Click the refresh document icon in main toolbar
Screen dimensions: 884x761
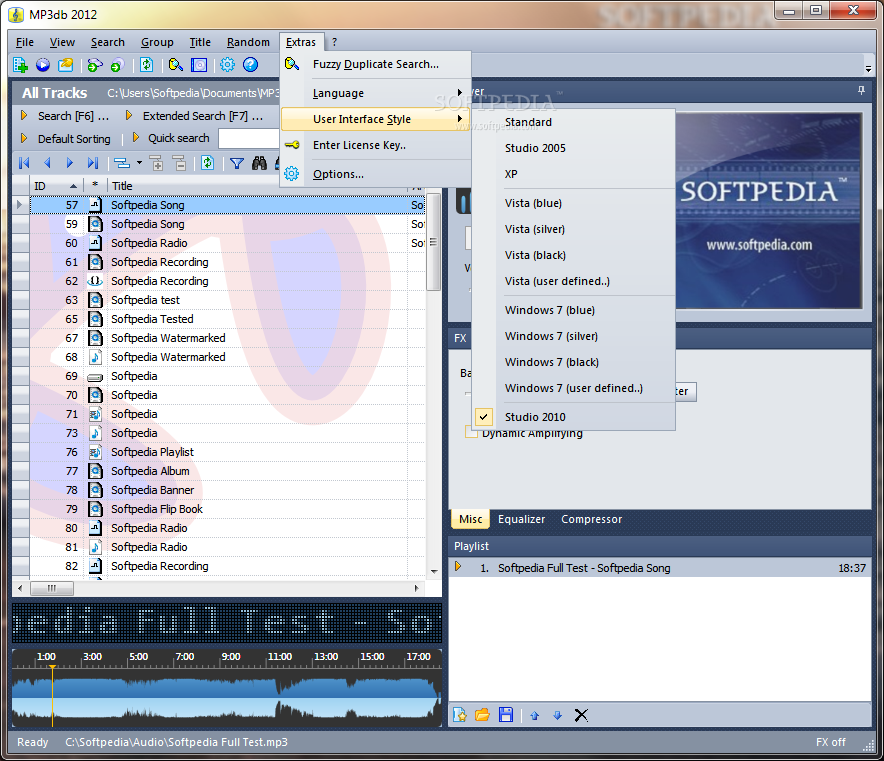[x=147, y=65]
